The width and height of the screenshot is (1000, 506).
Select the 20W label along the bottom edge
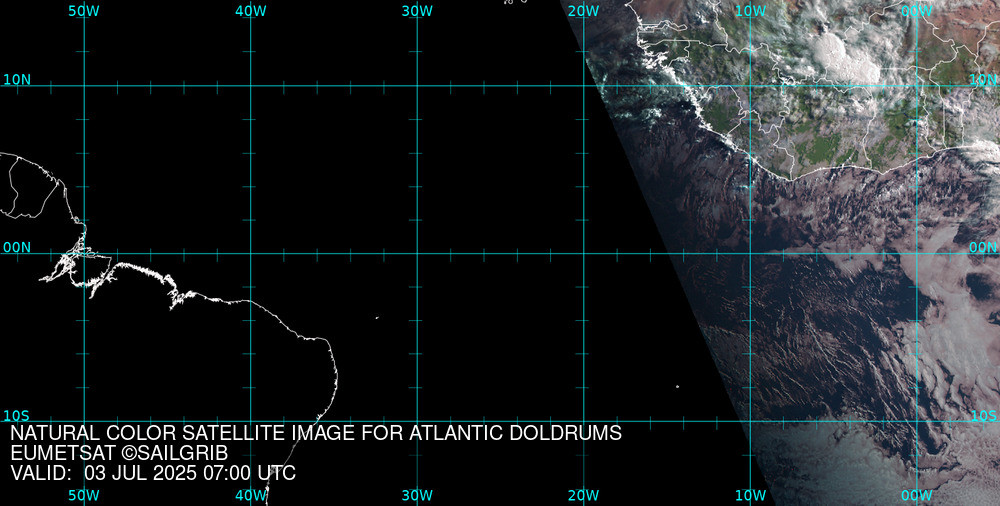(x=584, y=496)
